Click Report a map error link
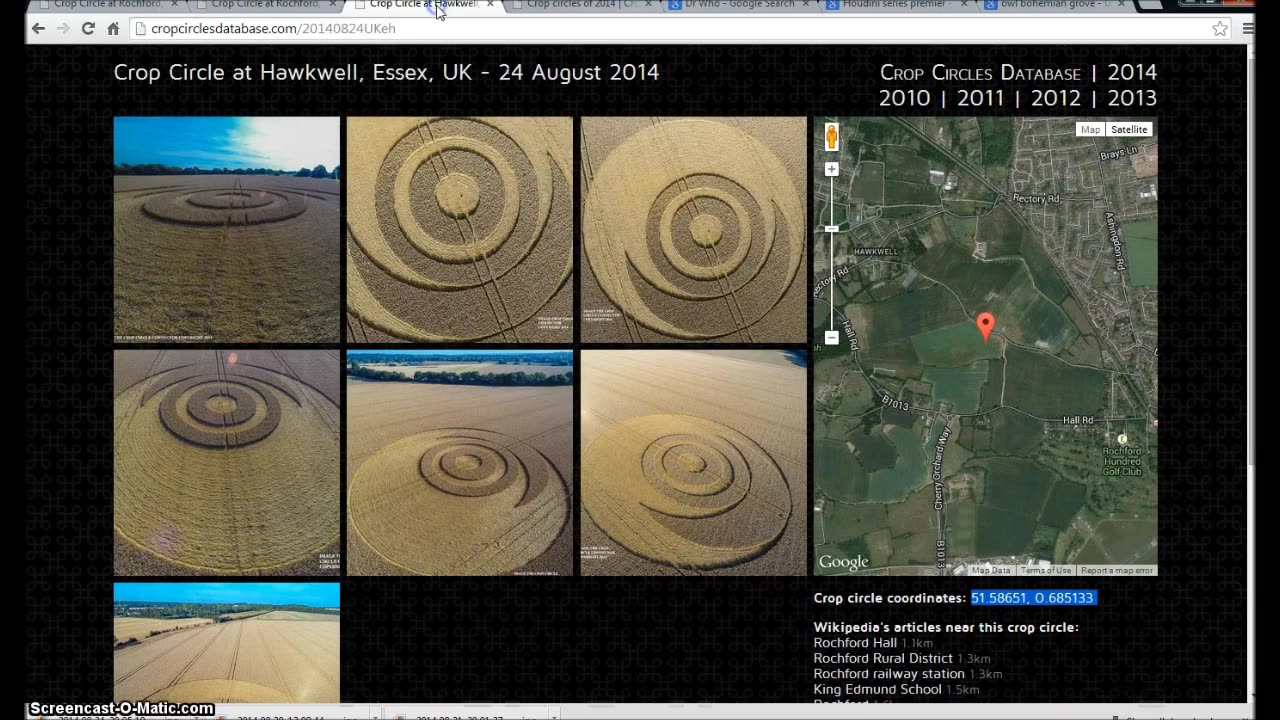 coord(1117,570)
